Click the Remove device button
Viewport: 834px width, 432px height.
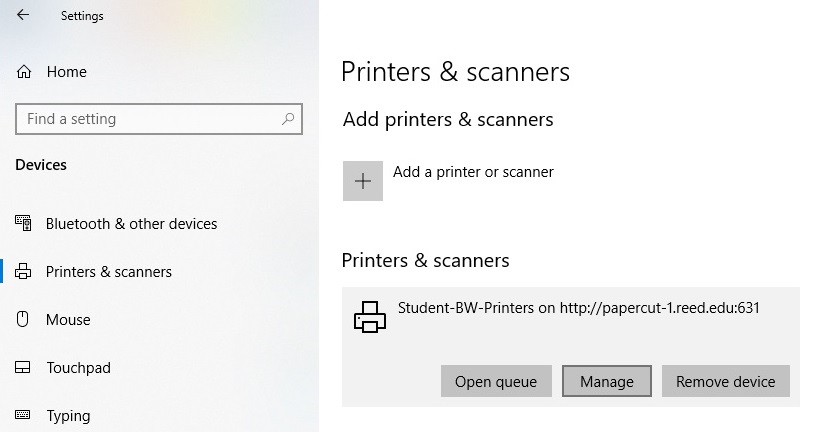coord(725,381)
